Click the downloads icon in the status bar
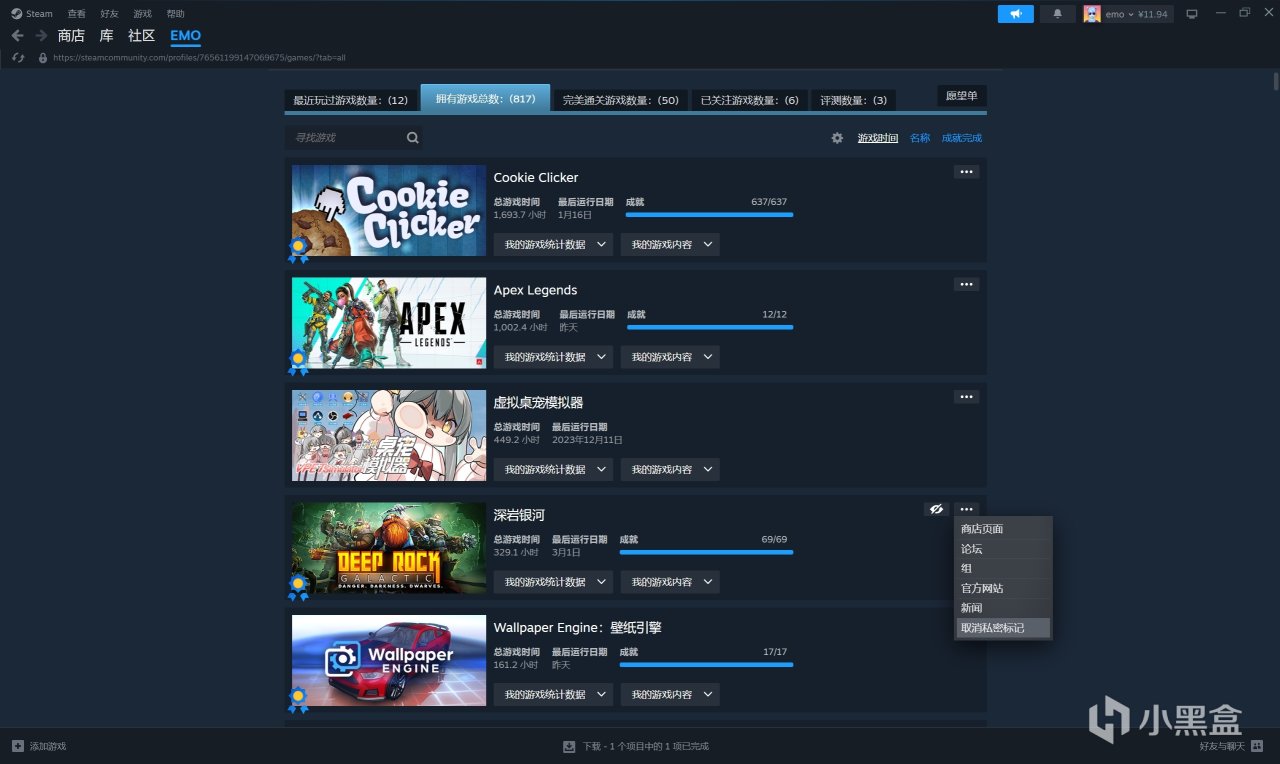Screen dimensions: 1280x764 click(569, 746)
